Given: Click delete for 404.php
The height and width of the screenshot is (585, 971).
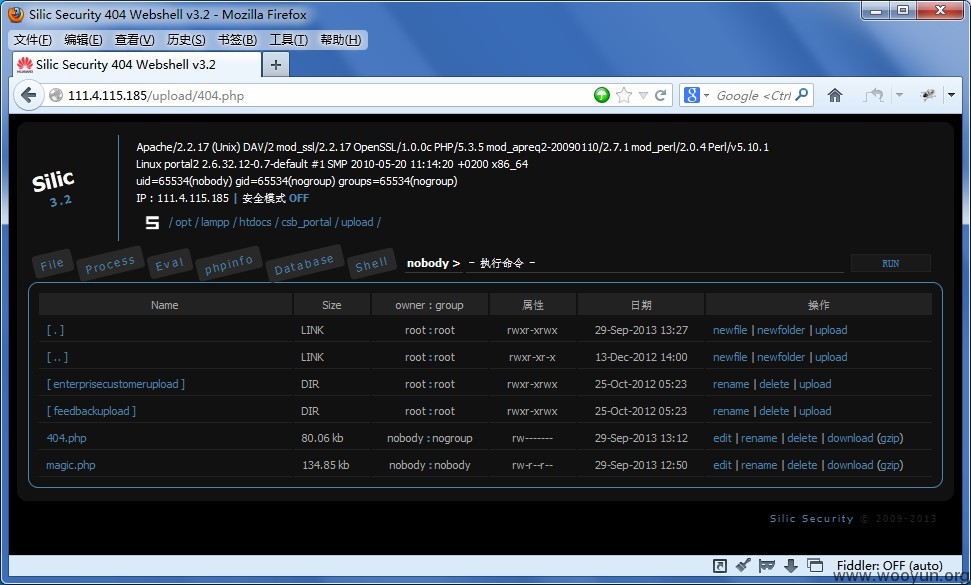Looking at the screenshot, I should (x=802, y=438).
